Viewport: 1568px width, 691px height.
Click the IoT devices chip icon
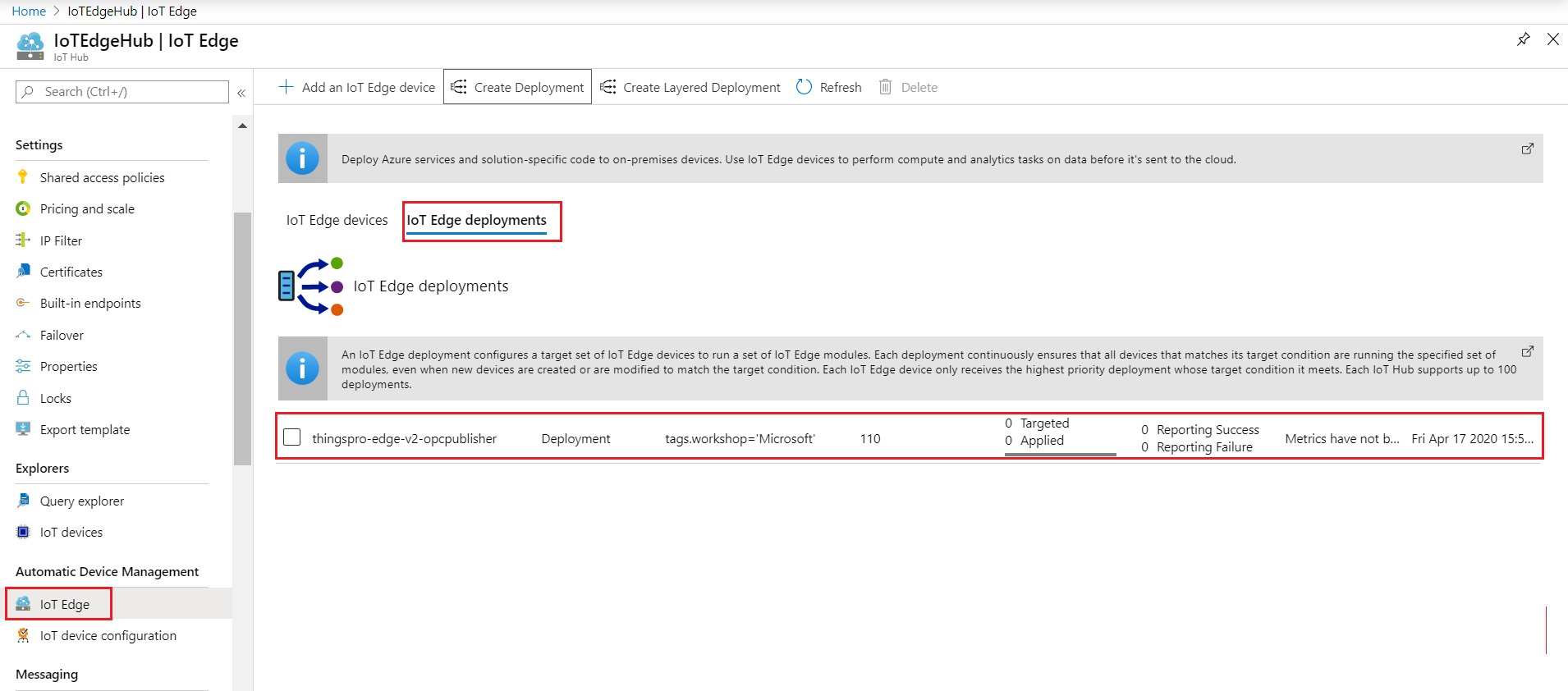[23, 532]
